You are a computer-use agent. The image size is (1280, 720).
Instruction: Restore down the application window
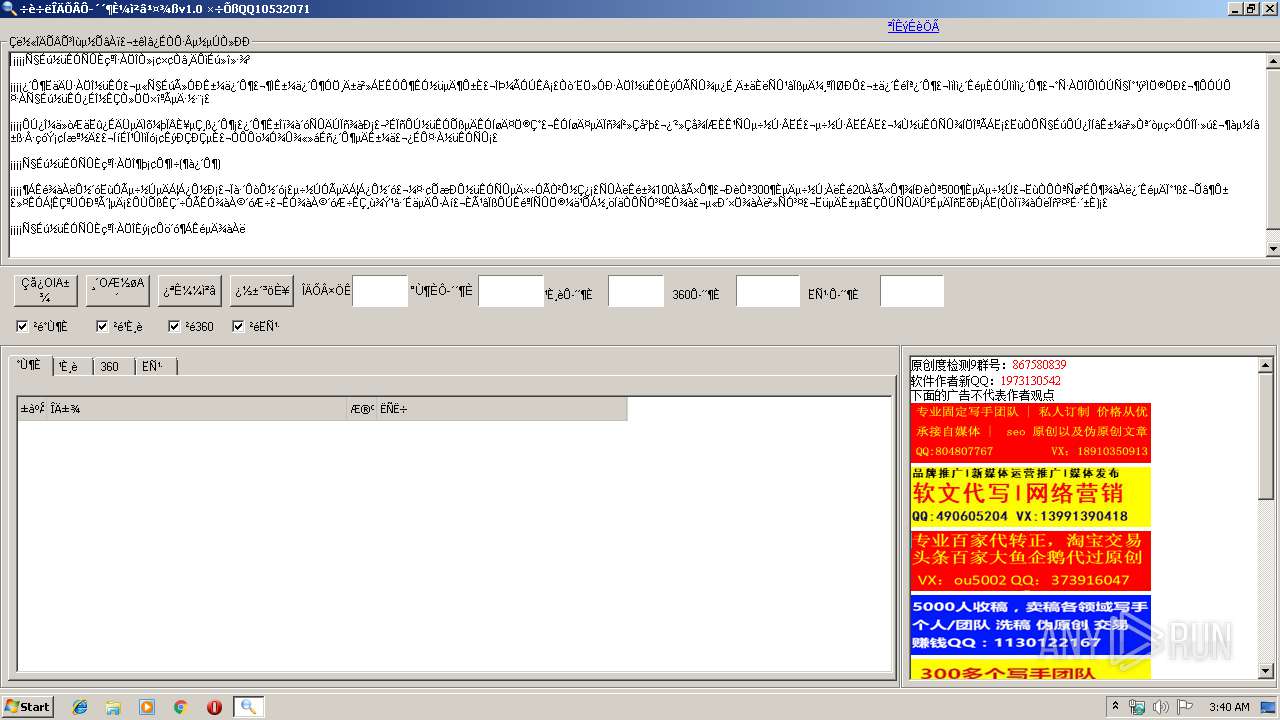[x=1250, y=9]
